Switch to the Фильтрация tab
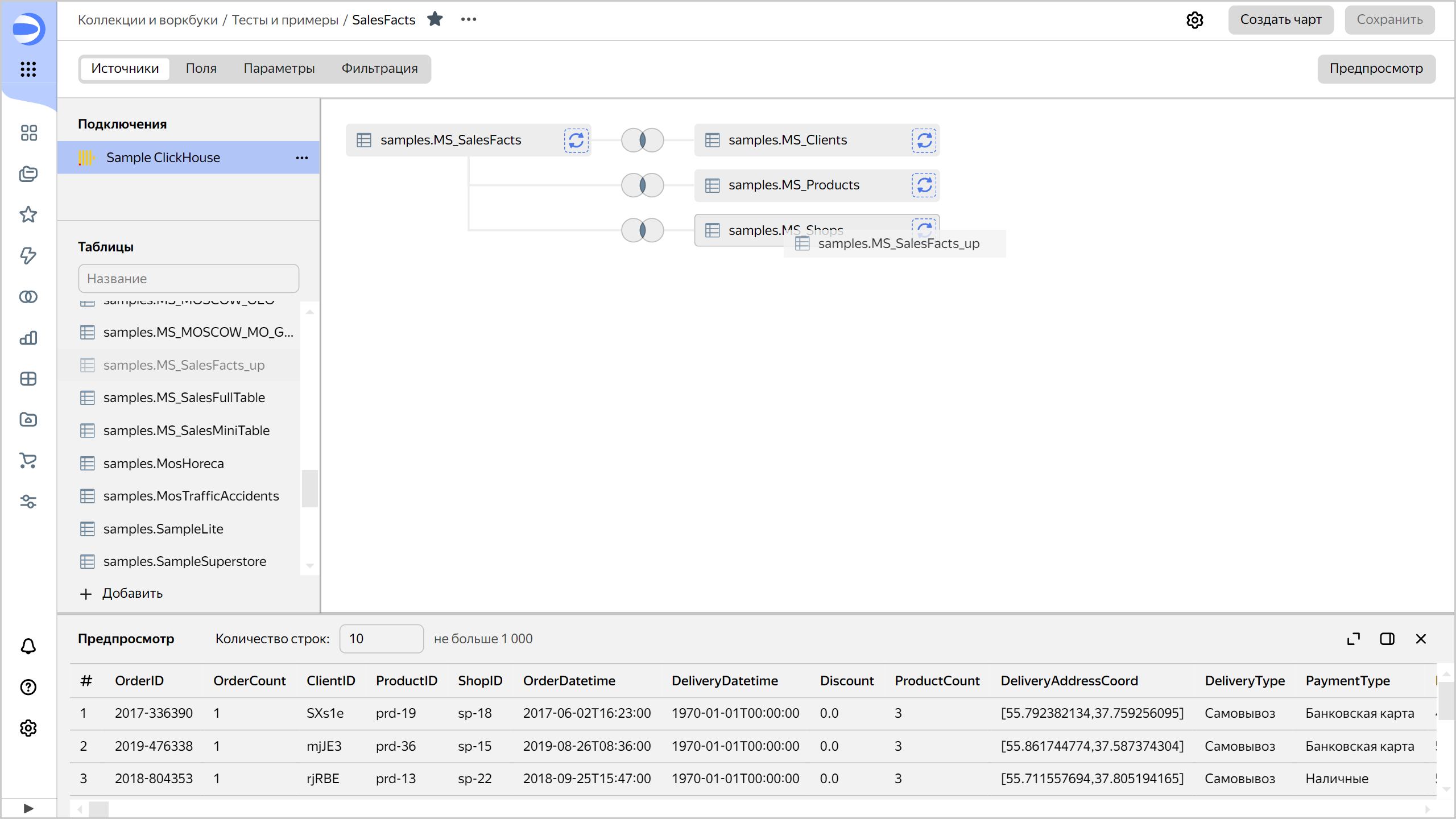 tap(379, 68)
